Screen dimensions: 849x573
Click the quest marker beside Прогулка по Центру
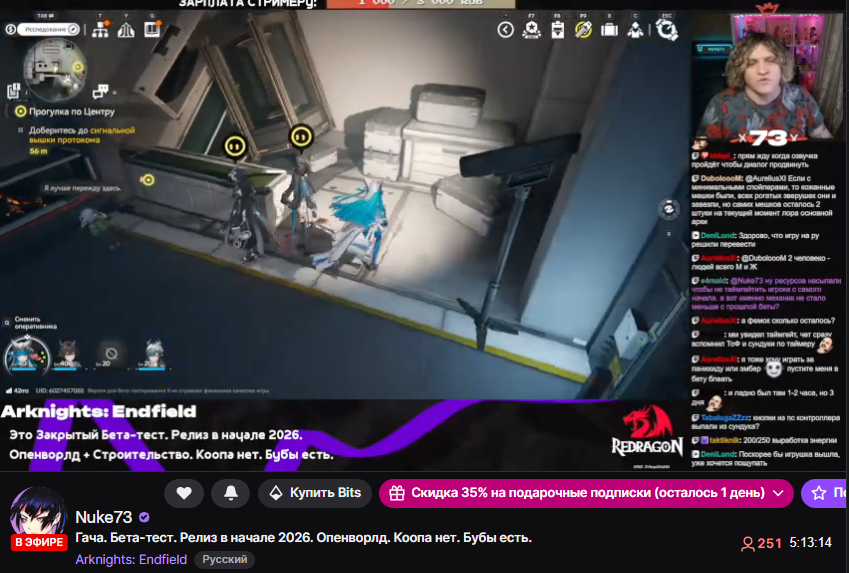point(21,112)
